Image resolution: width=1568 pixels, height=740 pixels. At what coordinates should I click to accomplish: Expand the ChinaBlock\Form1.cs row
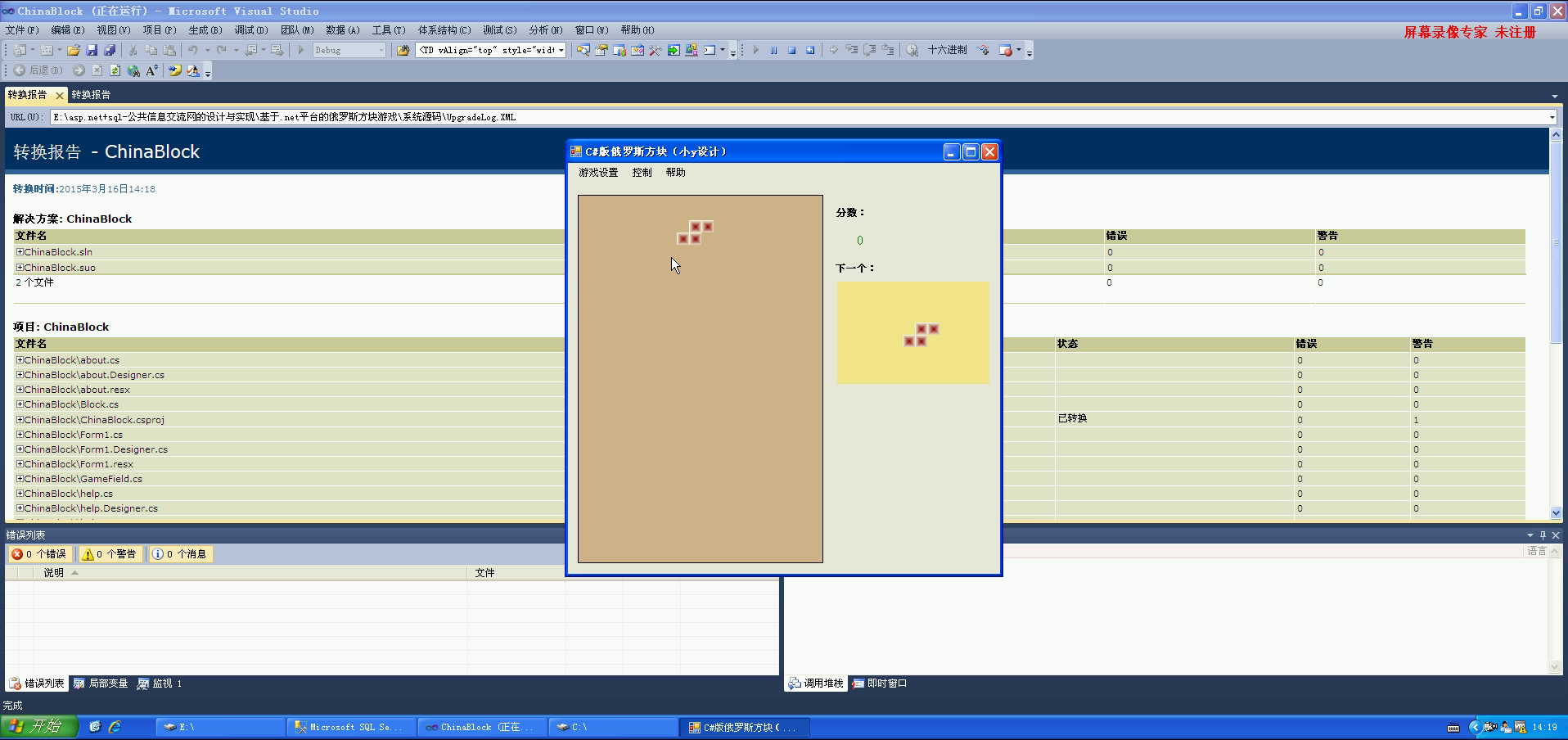click(20, 434)
